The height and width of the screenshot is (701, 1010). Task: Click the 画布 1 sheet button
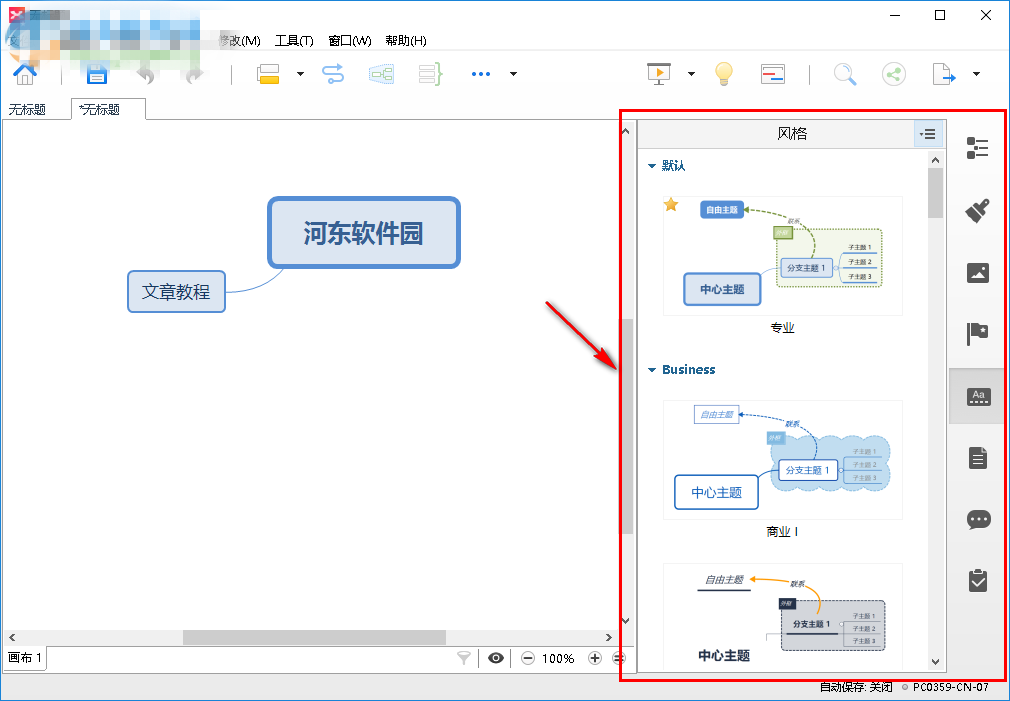click(26, 658)
